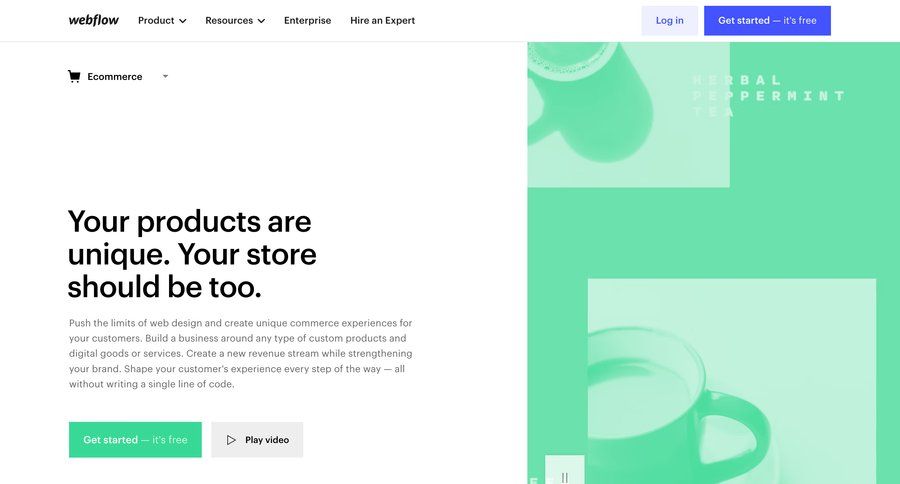This screenshot has width=900, height=484.
Task: Pause the animation with the pause icon
Action: click(565, 477)
